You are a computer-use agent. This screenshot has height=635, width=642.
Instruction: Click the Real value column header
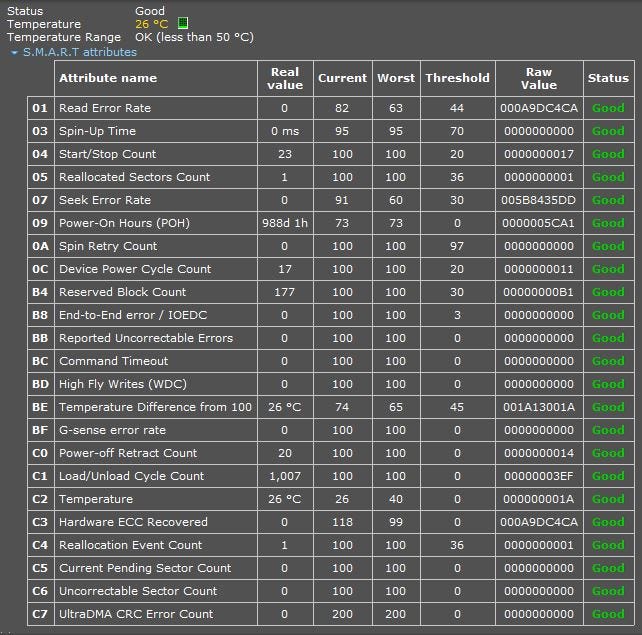point(284,78)
